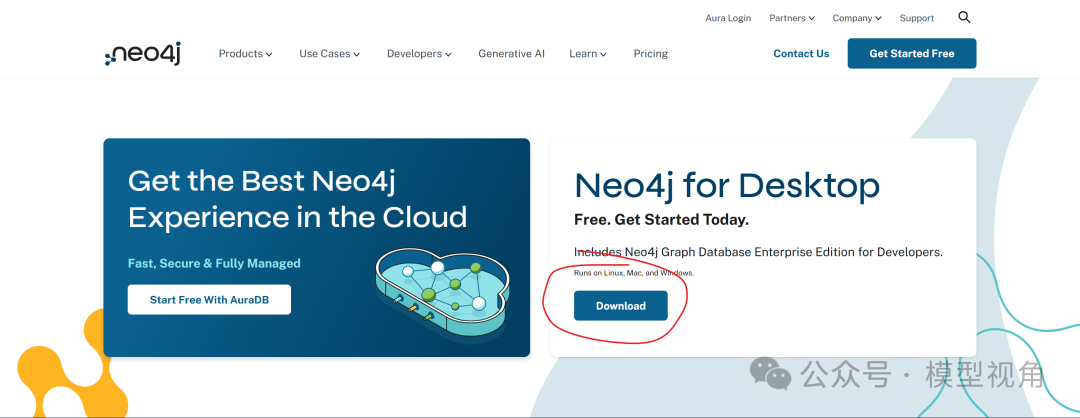Open the Company dropdown
Image resolution: width=1080 pixels, height=418 pixels.
pyautogui.click(x=856, y=18)
